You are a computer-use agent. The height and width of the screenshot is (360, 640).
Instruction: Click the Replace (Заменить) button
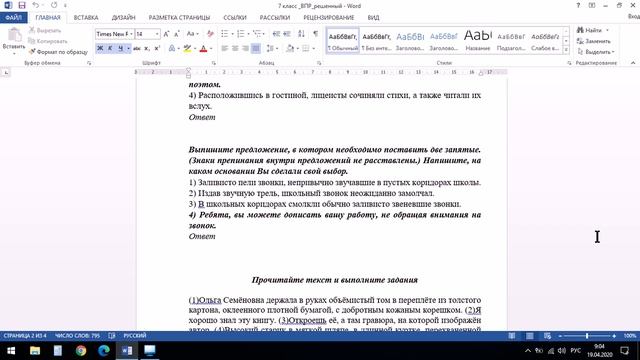594,41
